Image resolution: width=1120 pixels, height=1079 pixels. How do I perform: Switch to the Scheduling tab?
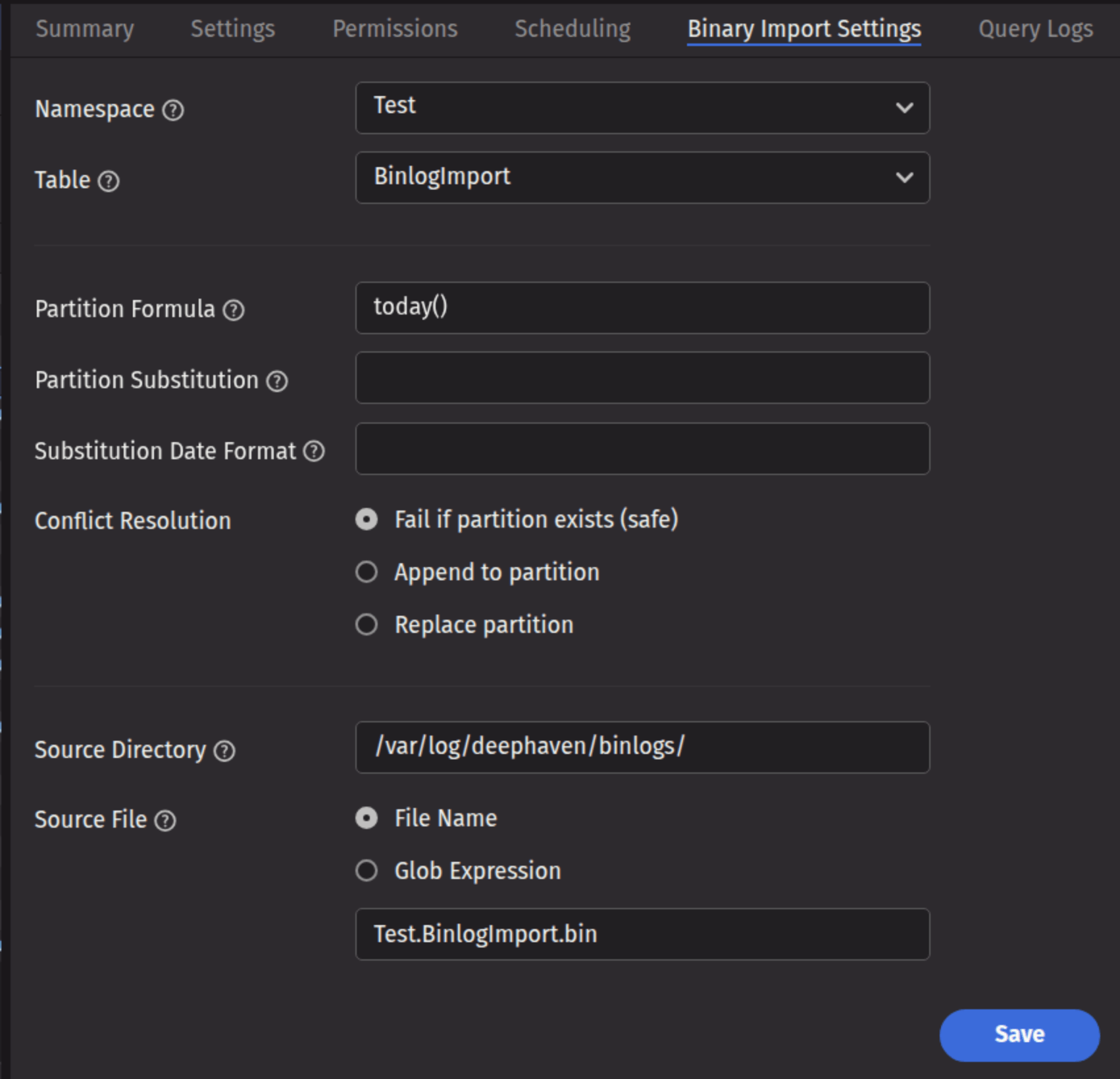pyautogui.click(x=573, y=29)
